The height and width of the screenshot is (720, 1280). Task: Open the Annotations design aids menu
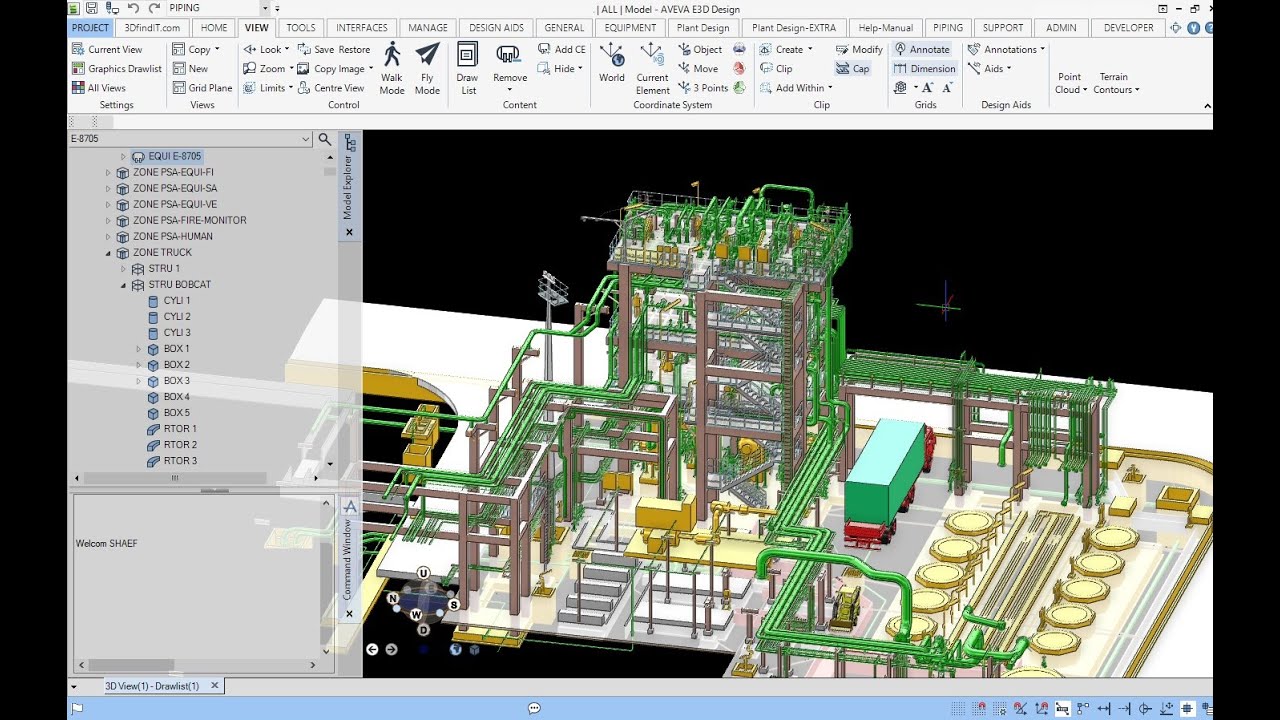point(1006,49)
